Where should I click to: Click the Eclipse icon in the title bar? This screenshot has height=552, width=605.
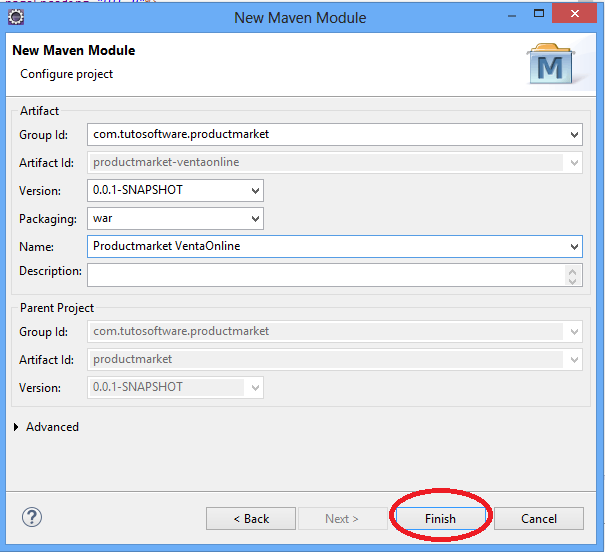coord(16,17)
